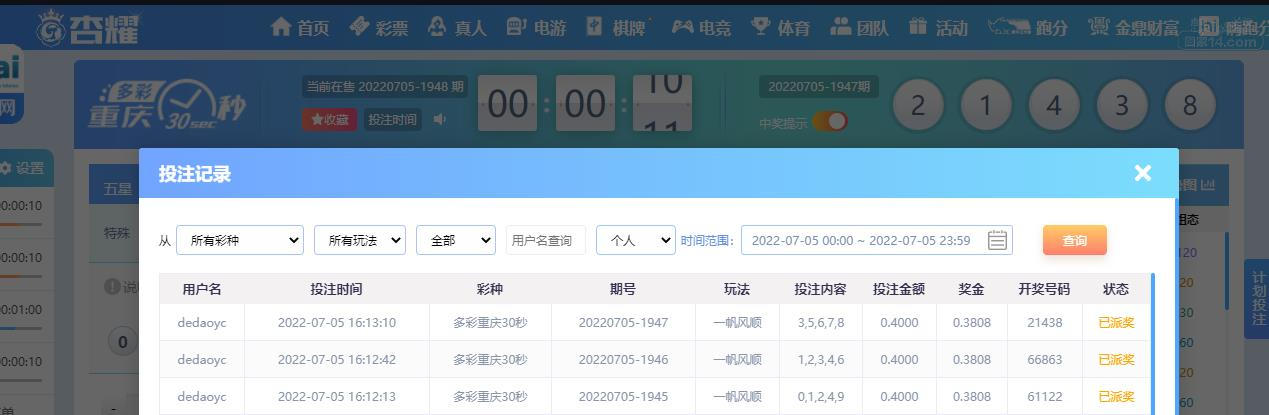This screenshot has width=1269, height=415.
Task: Open the 首页 home nav item
Action: 300,28
